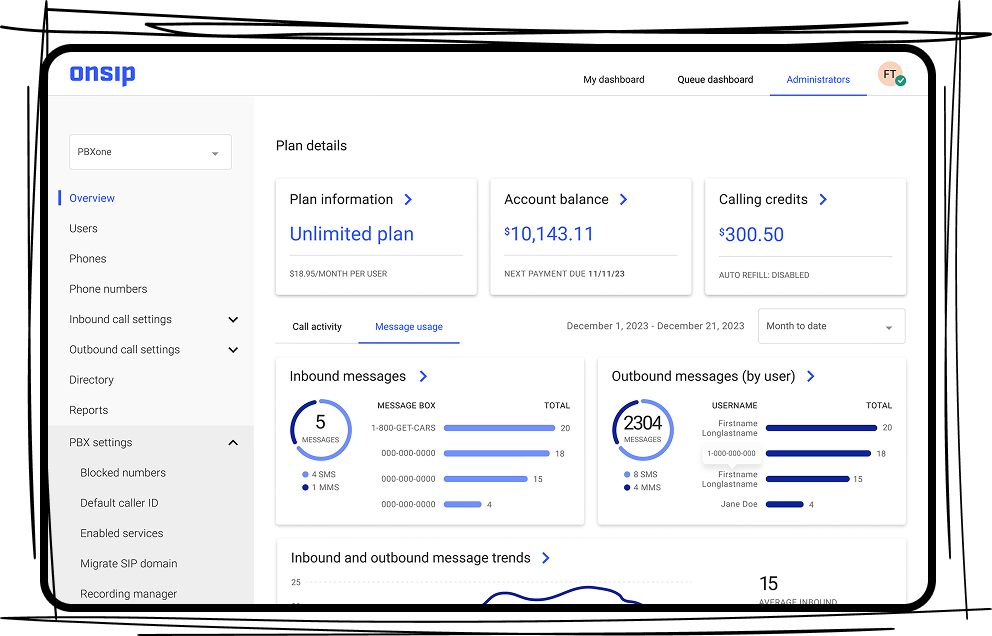Open My dashboard in the top navigation
The image size is (992, 636).
[614, 80]
